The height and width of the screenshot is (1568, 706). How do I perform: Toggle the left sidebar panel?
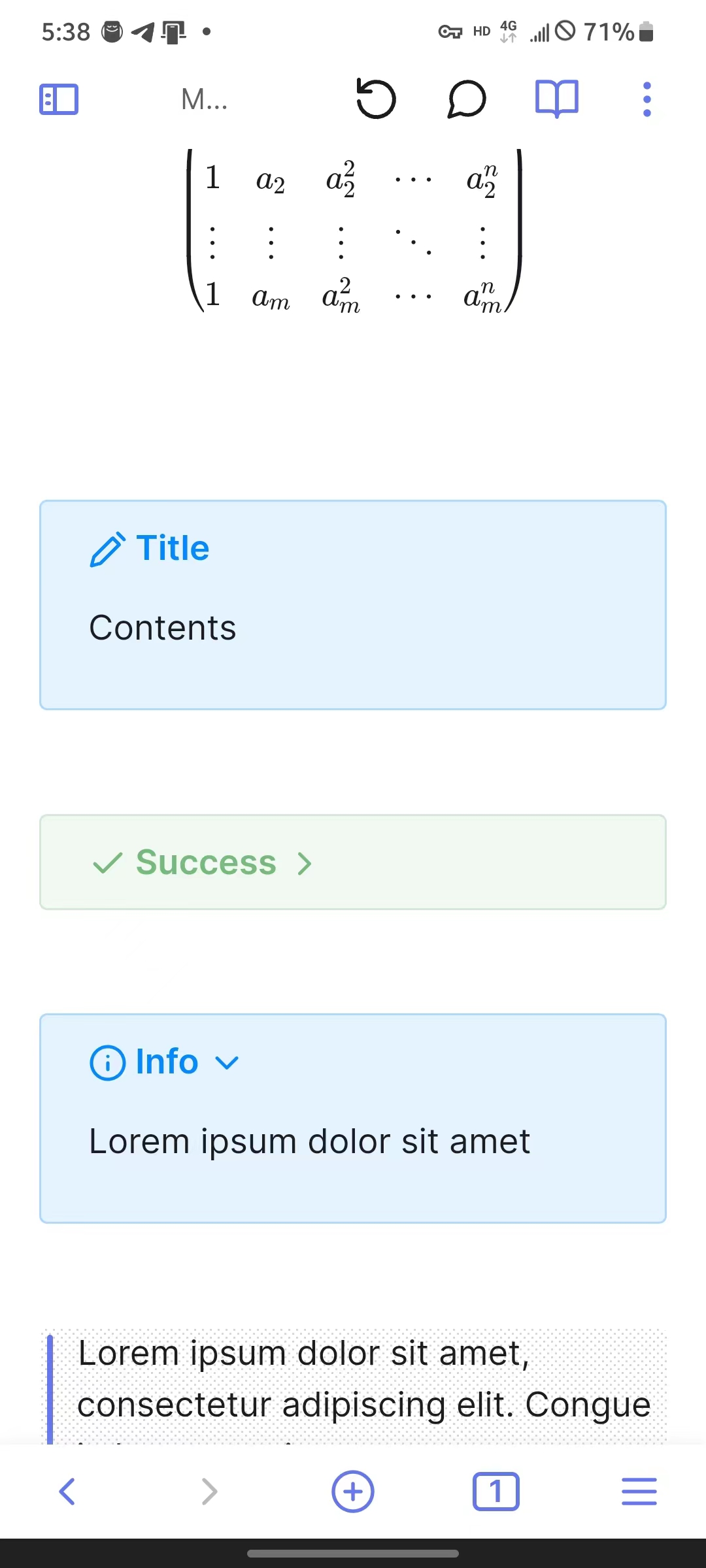59,99
